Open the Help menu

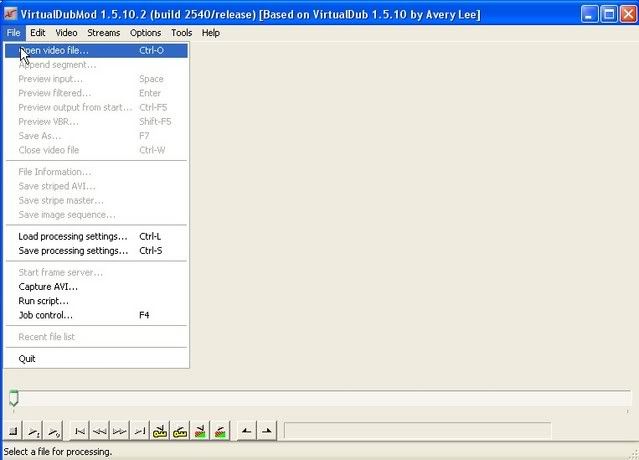point(211,33)
